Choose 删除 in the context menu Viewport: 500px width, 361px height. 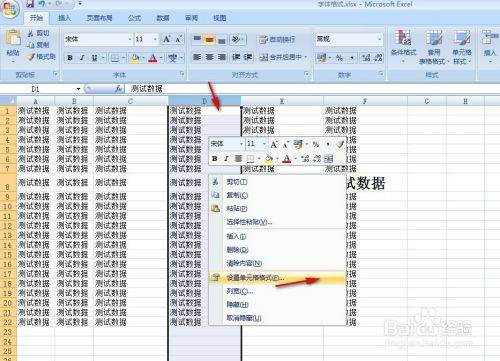click(x=277, y=250)
